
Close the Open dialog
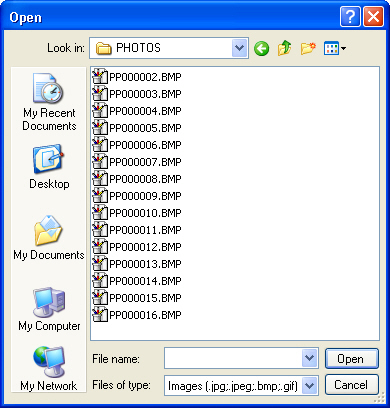coord(373,17)
